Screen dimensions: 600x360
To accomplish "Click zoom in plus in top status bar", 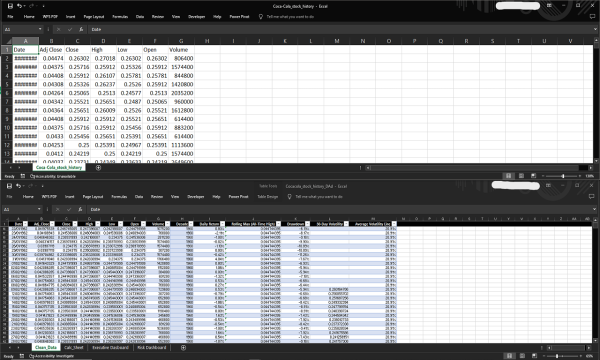I will [x=580, y=176].
